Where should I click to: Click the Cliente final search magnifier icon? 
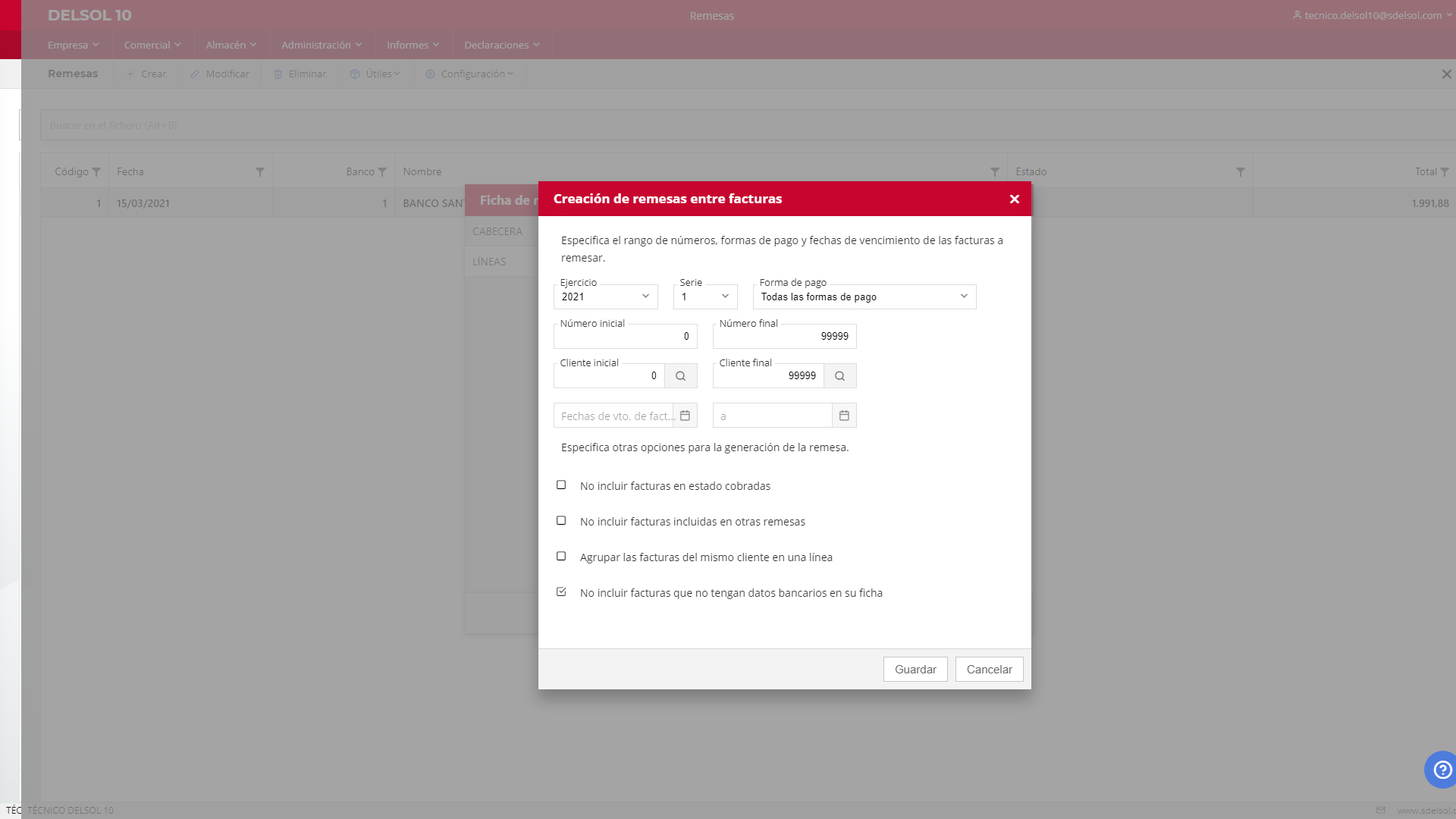(839, 376)
